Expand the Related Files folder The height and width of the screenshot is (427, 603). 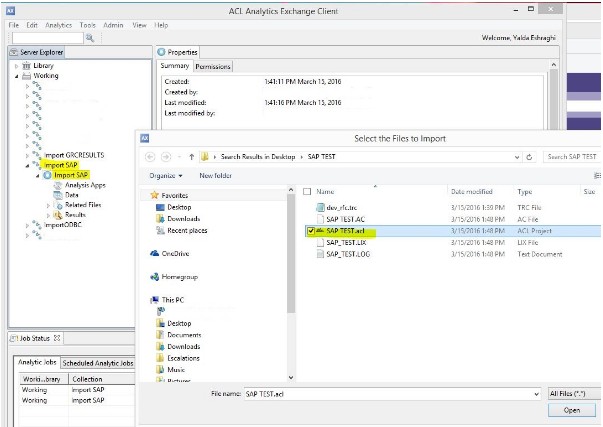pyautogui.click(x=48, y=205)
